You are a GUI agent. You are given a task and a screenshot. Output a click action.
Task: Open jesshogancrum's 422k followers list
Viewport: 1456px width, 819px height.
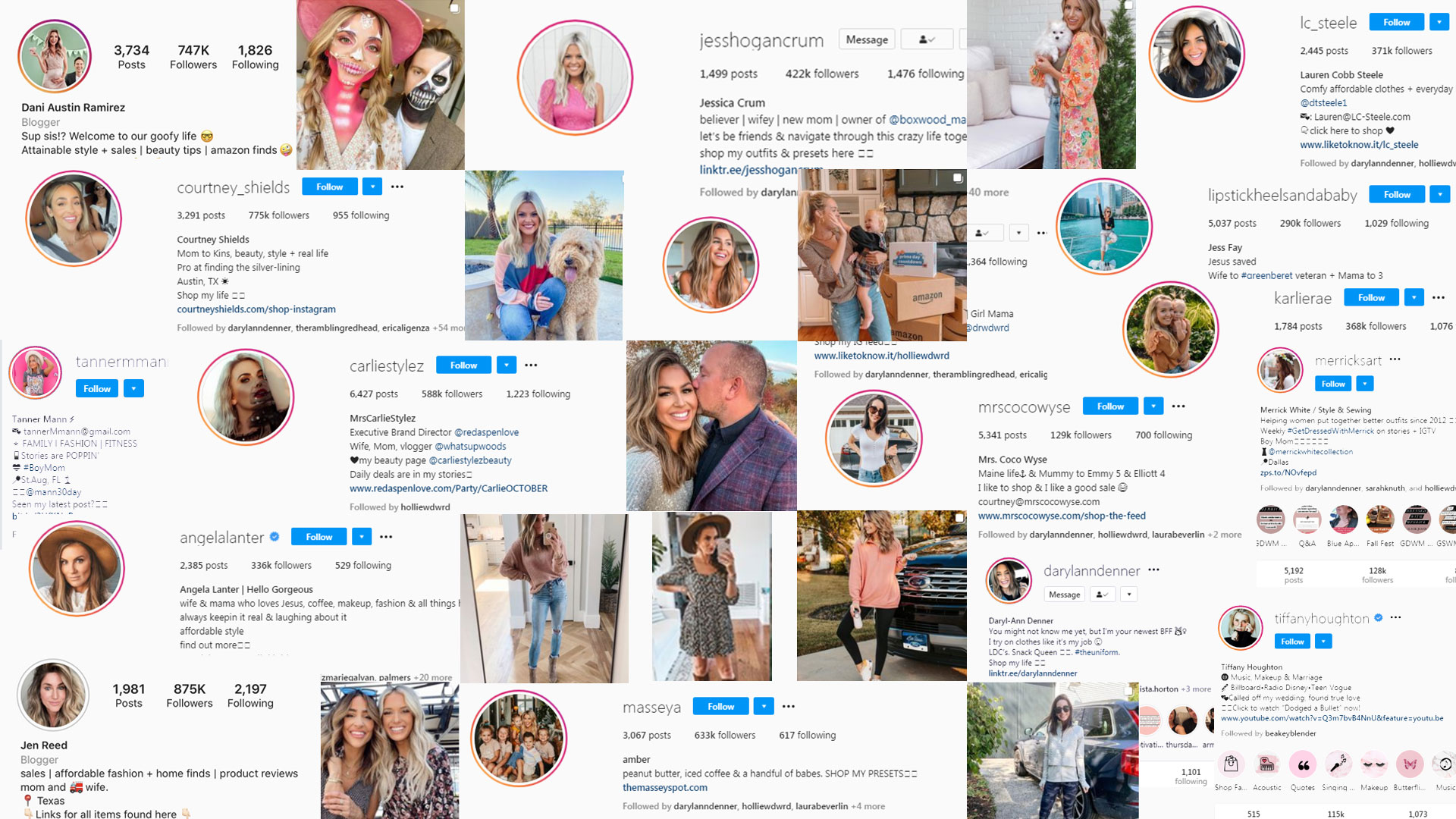pos(822,74)
